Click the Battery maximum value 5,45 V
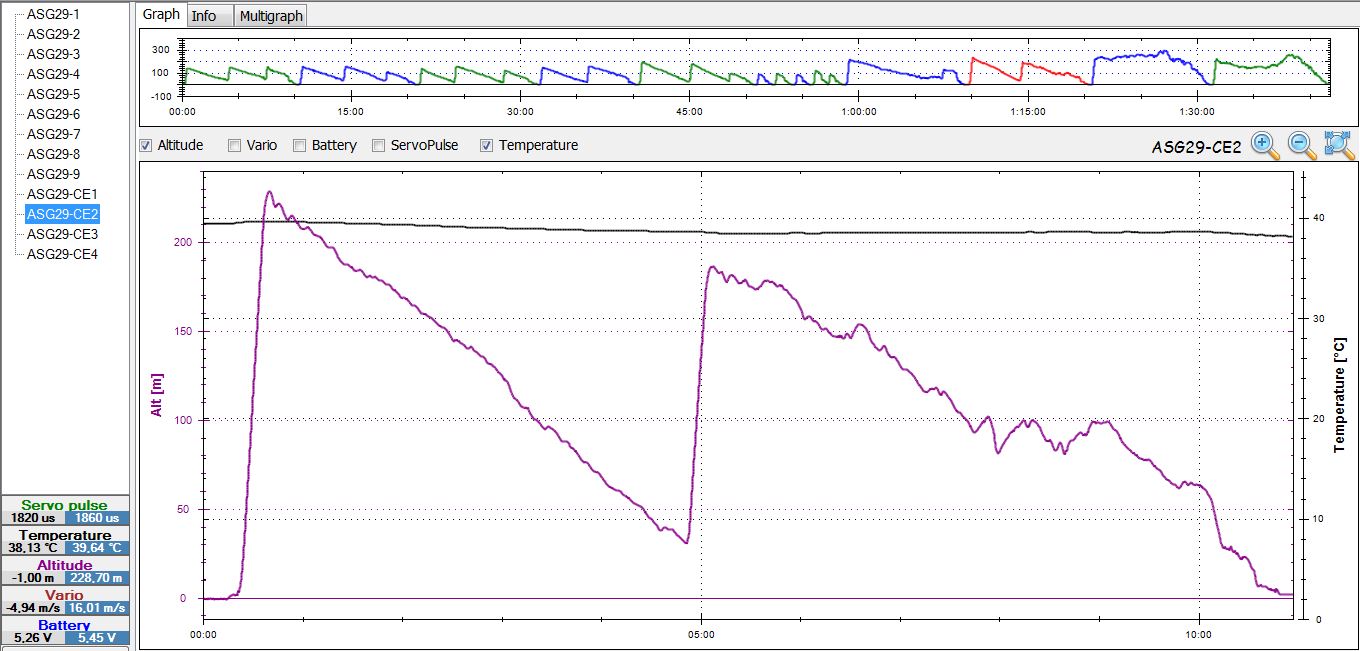The height and width of the screenshot is (651, 1360). (x=96, y=638)
